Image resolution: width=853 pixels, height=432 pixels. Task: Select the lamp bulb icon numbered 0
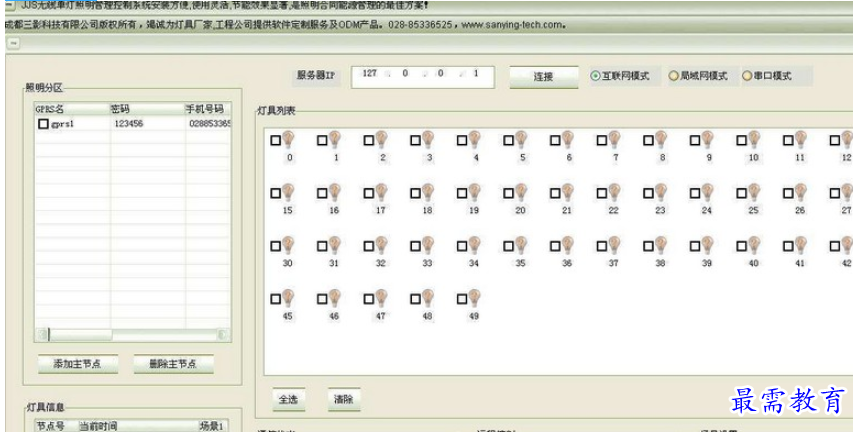tap(288, 139)
